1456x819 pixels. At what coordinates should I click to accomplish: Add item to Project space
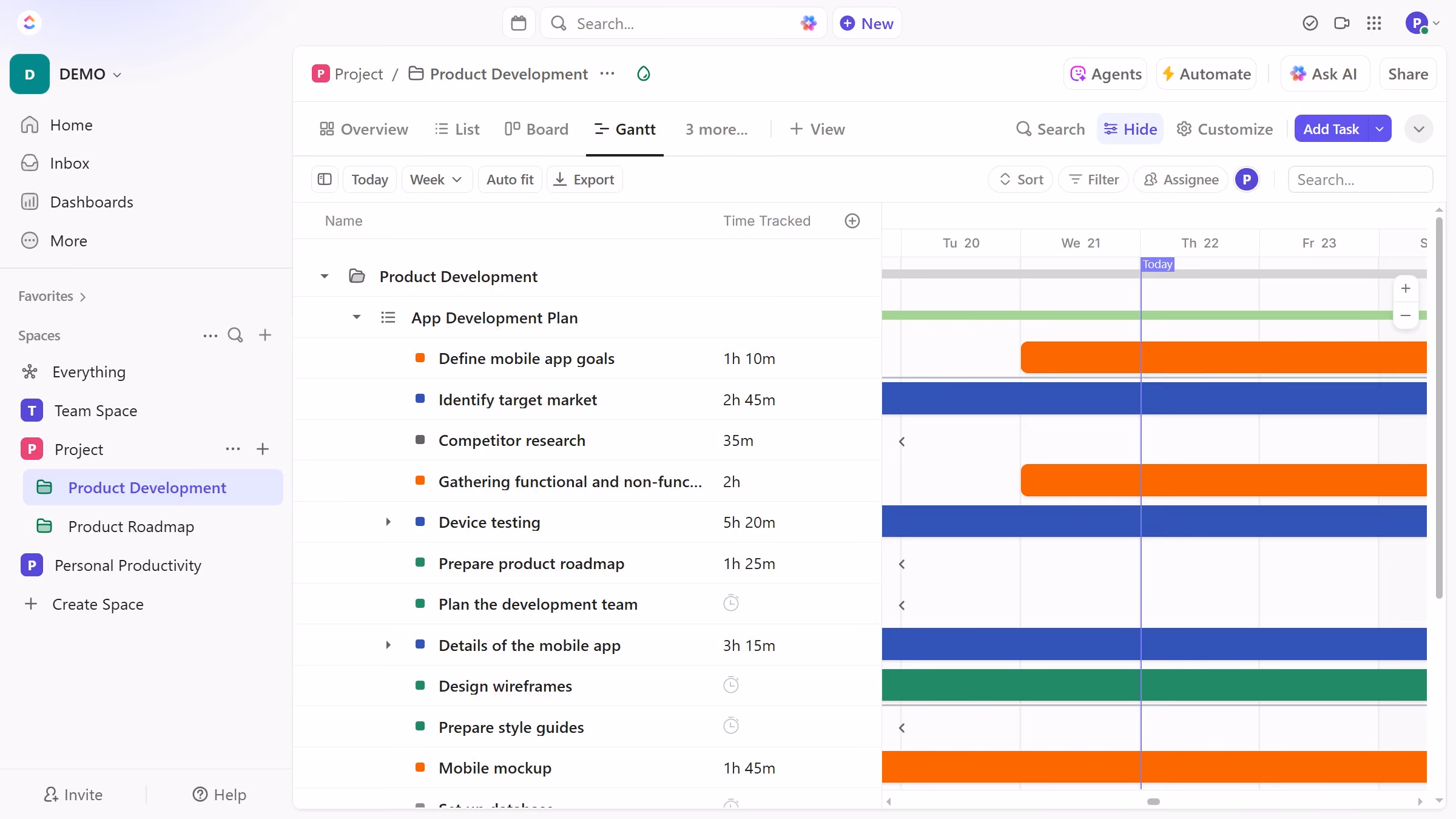[263, 449]
